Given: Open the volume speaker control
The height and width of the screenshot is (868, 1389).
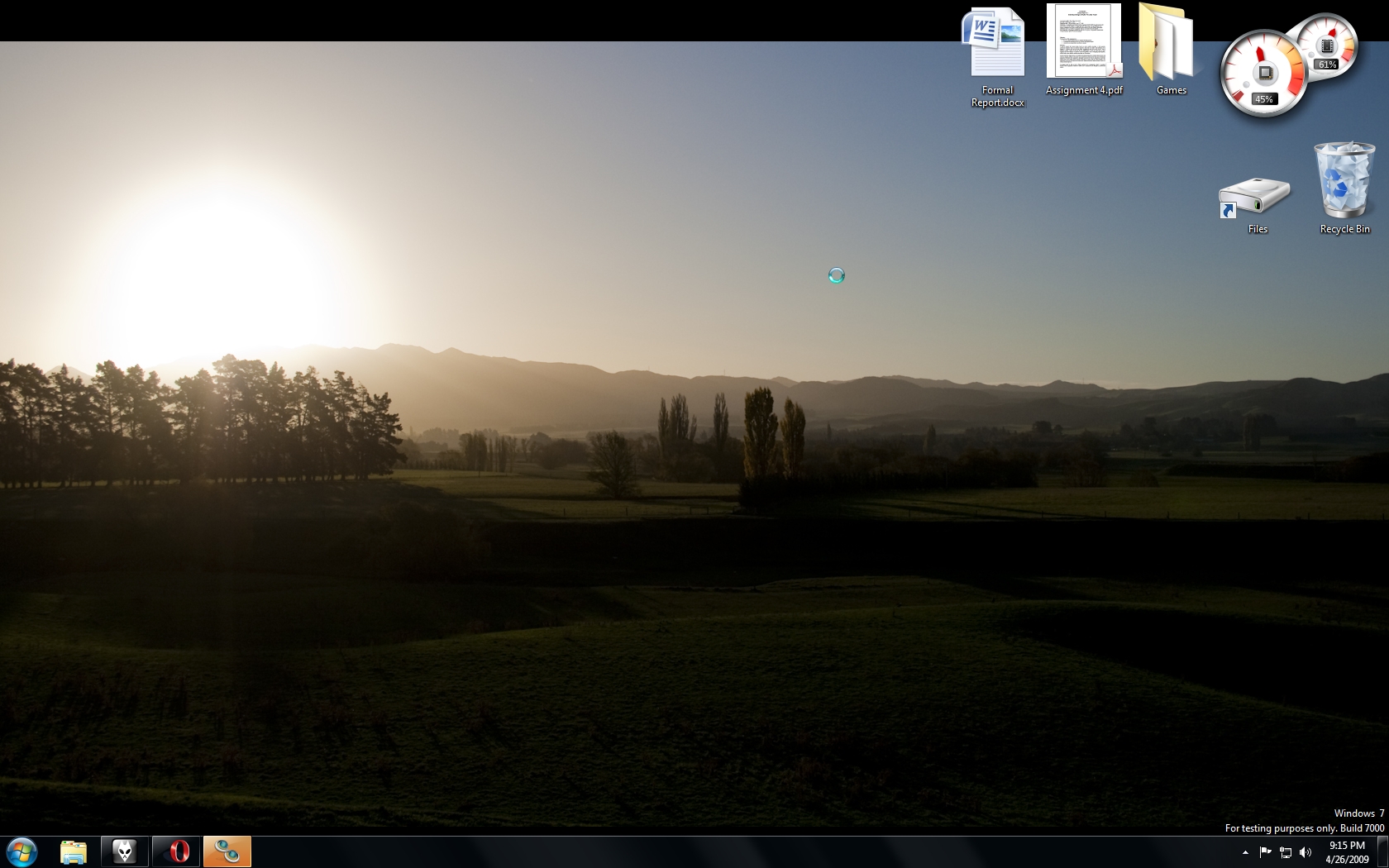Looking at the screenshot, I should (x=1305, y=852).
